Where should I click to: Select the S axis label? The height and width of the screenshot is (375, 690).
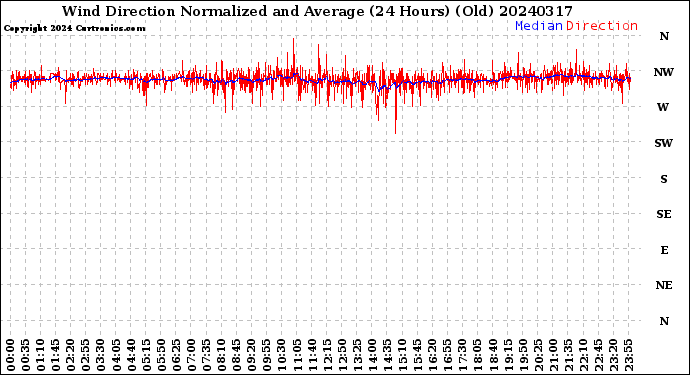664,179
